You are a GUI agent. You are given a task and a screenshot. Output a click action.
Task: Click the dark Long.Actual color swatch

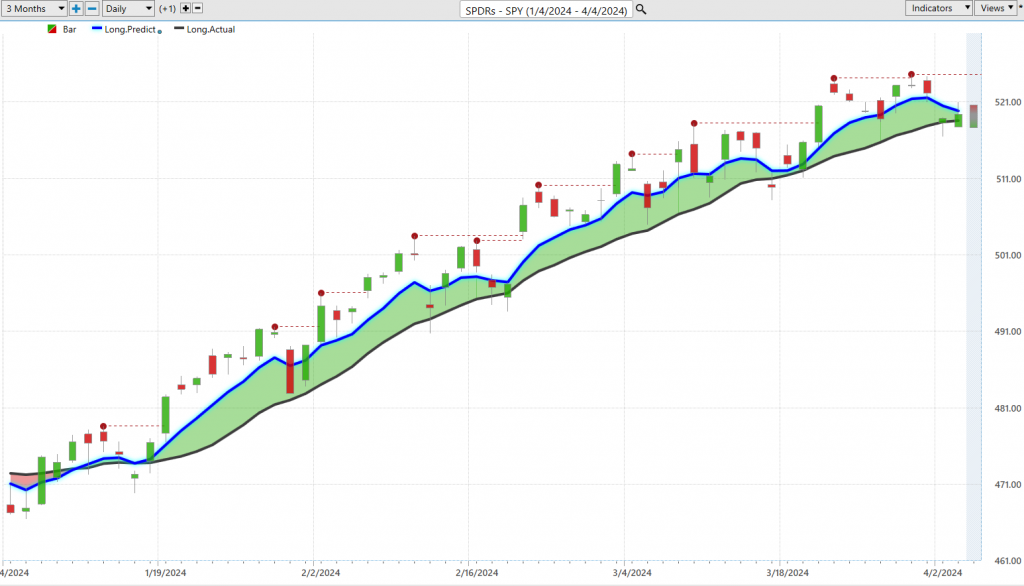click(x=180, y=30)
